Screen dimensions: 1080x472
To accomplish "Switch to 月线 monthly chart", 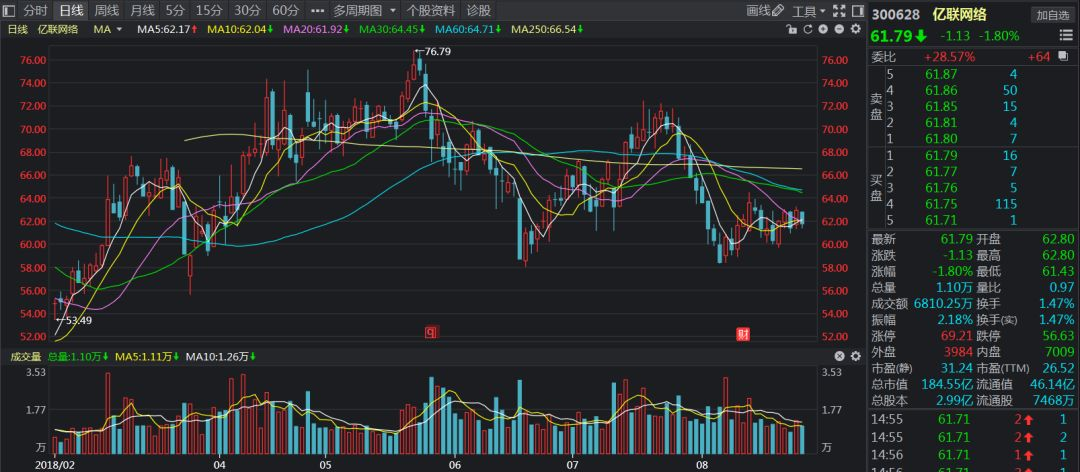I will 143,10.
